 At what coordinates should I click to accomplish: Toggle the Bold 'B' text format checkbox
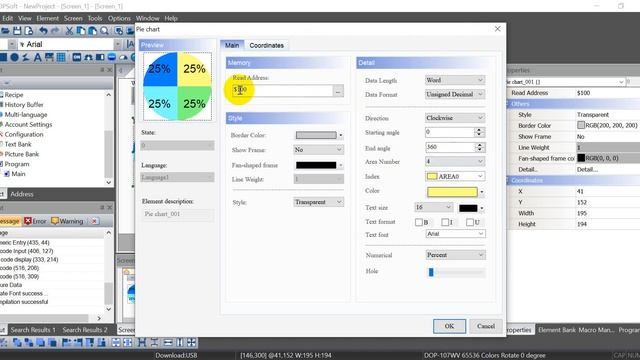(419, 222)
